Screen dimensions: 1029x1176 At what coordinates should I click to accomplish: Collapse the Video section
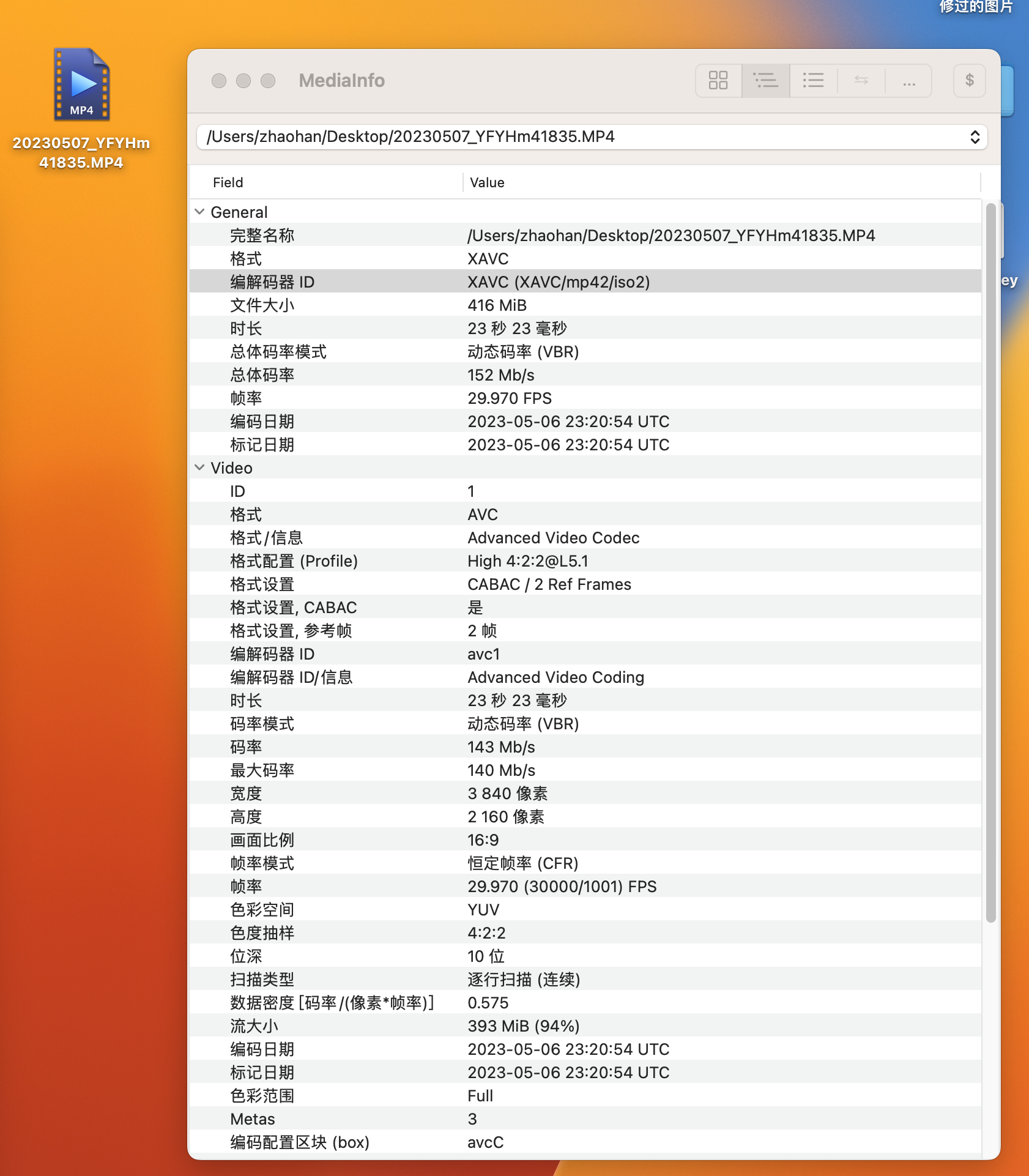click(x=199, y=467)
